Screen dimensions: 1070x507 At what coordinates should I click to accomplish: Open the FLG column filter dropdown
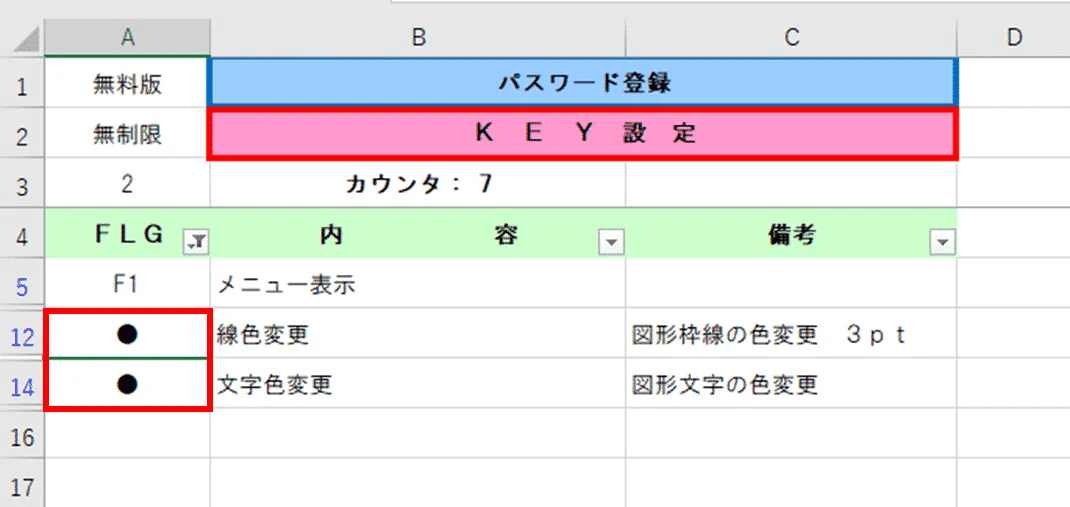pyautogui.click(x=197, y=242)
